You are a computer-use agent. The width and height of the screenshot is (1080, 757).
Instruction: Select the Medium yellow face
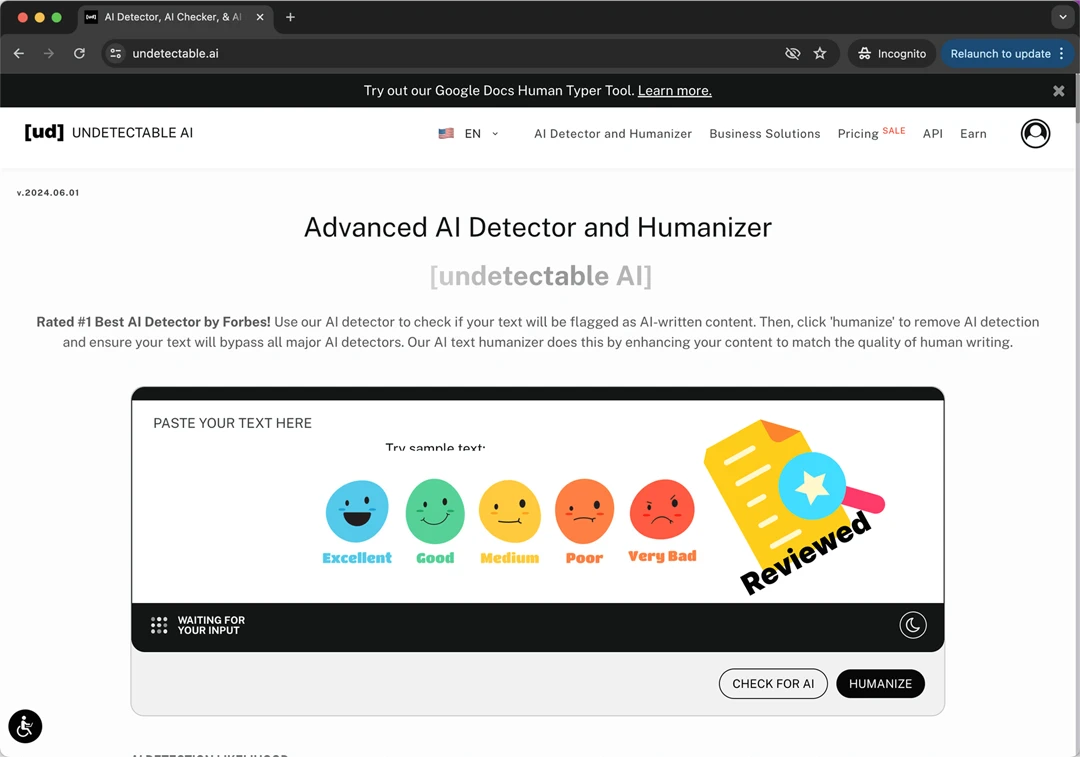pyautogui.click(x=510, y=512)
